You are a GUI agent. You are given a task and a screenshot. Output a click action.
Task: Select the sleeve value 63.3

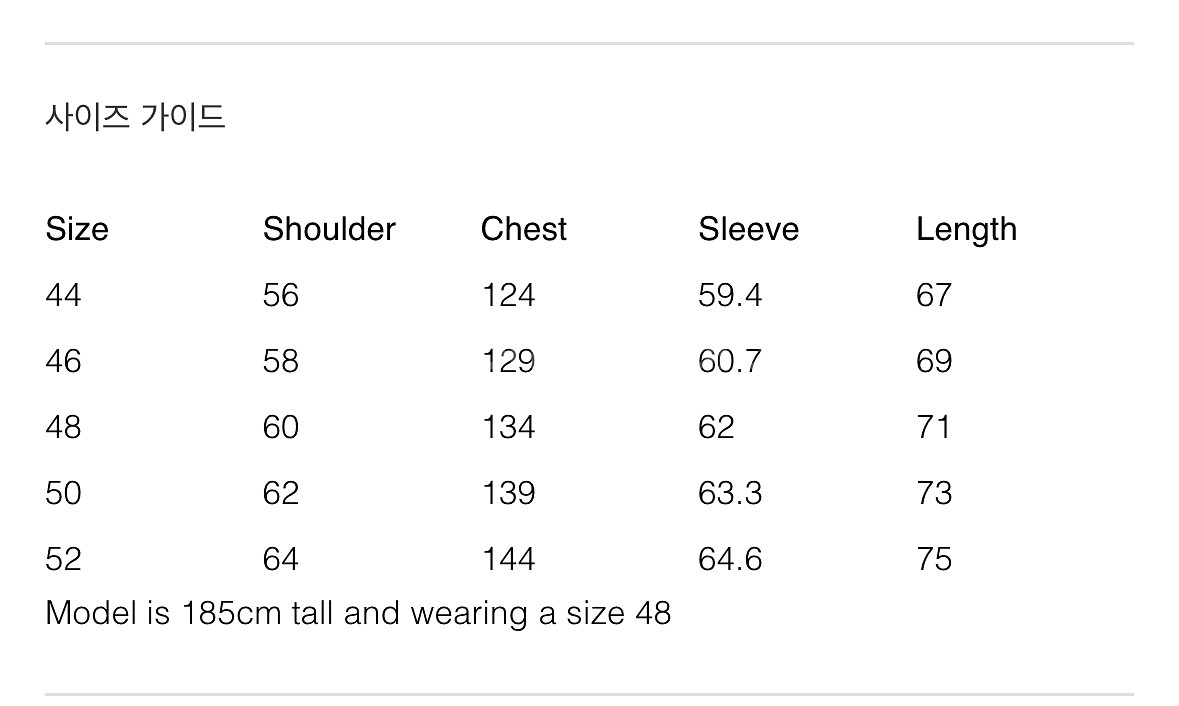(730, 493)
